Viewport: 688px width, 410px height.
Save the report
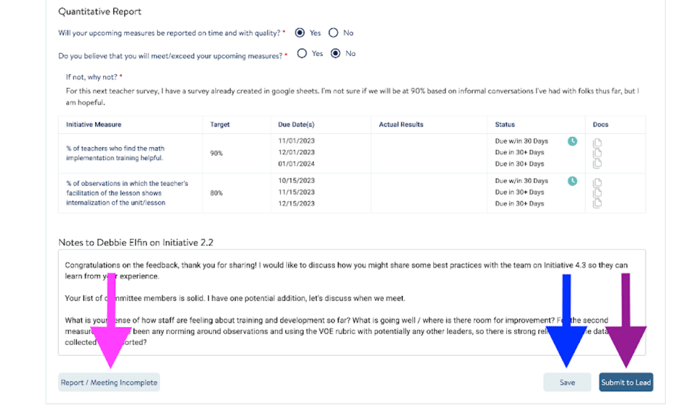[x=567, y=382]
